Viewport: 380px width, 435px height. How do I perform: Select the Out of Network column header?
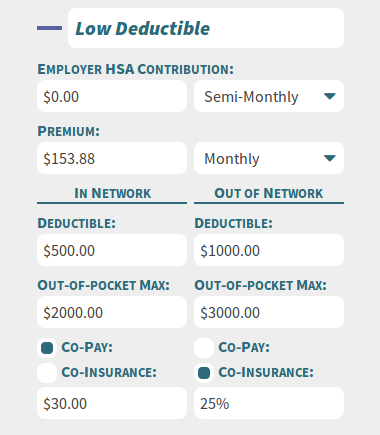point(269,193)
